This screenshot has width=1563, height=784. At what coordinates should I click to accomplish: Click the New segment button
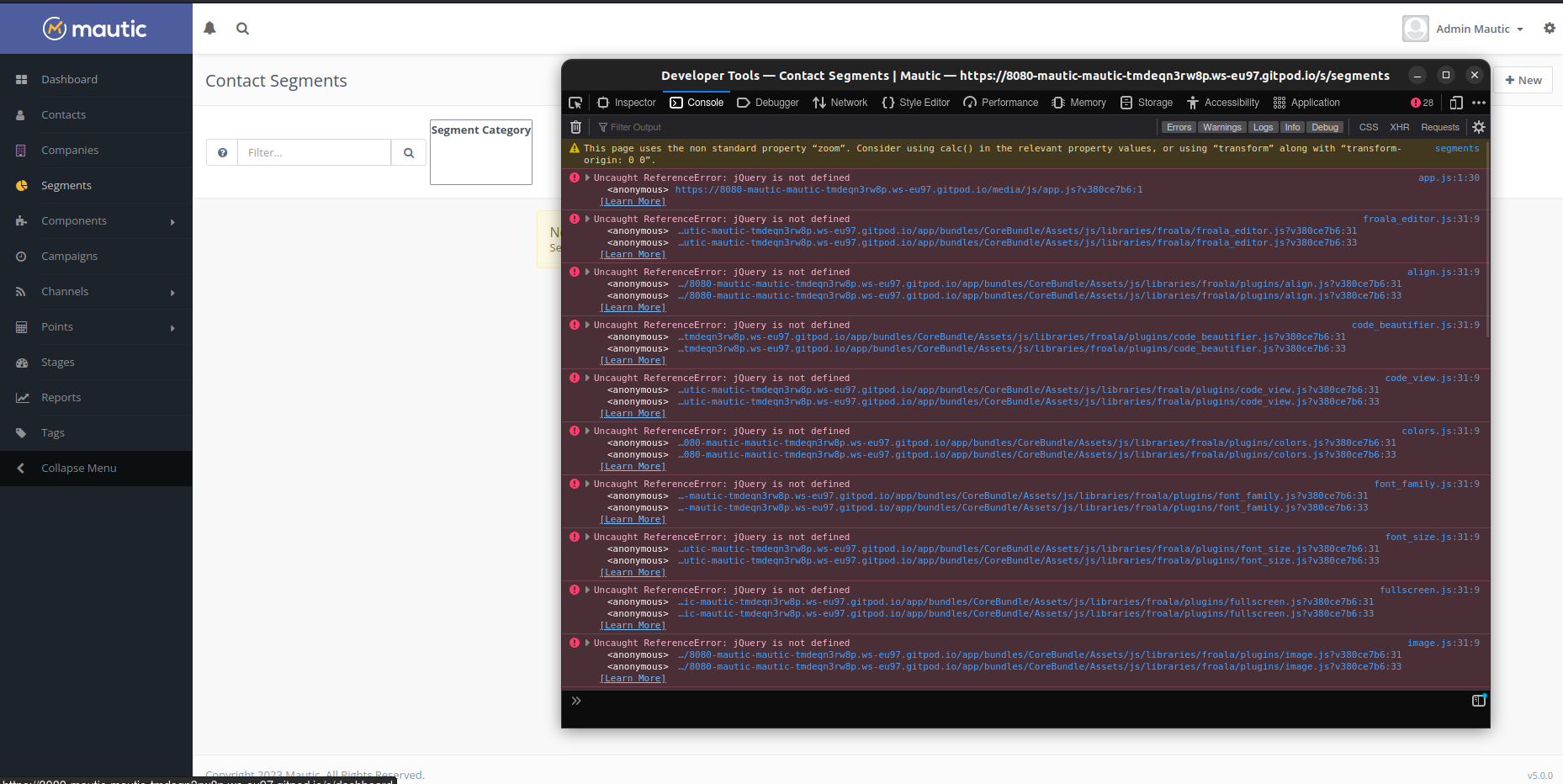(x=1523, y=80)
